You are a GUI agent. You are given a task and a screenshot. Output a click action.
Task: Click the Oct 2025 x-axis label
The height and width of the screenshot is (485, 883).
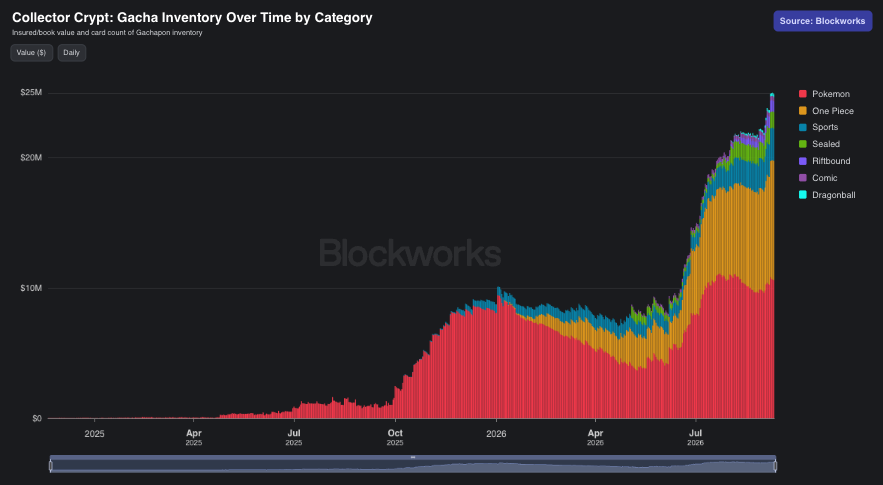[395, 437]
